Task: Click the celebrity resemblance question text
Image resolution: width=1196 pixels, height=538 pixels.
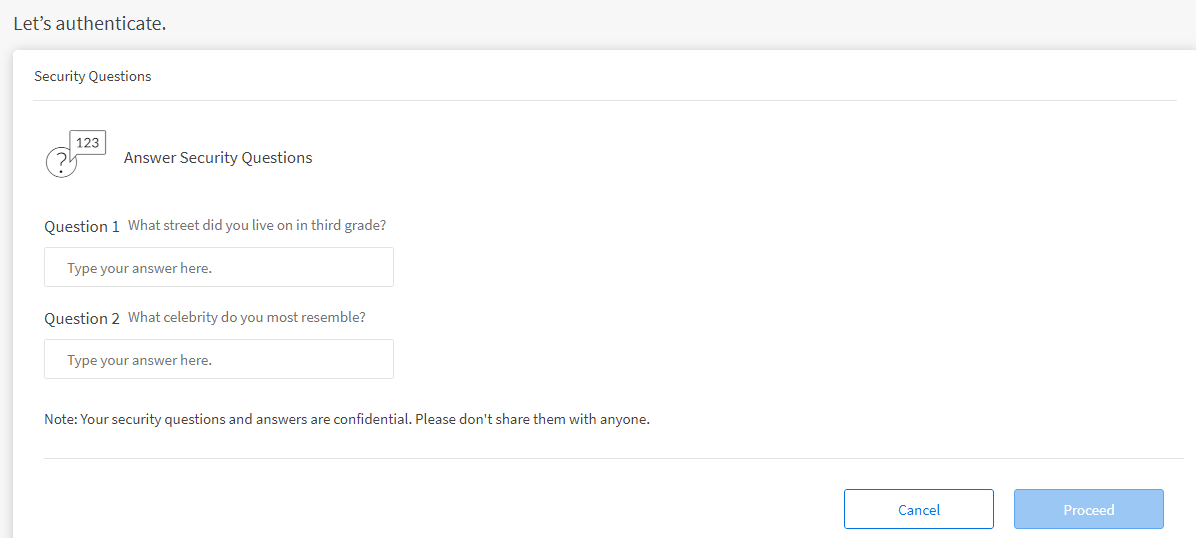Action: coord(247,318)
